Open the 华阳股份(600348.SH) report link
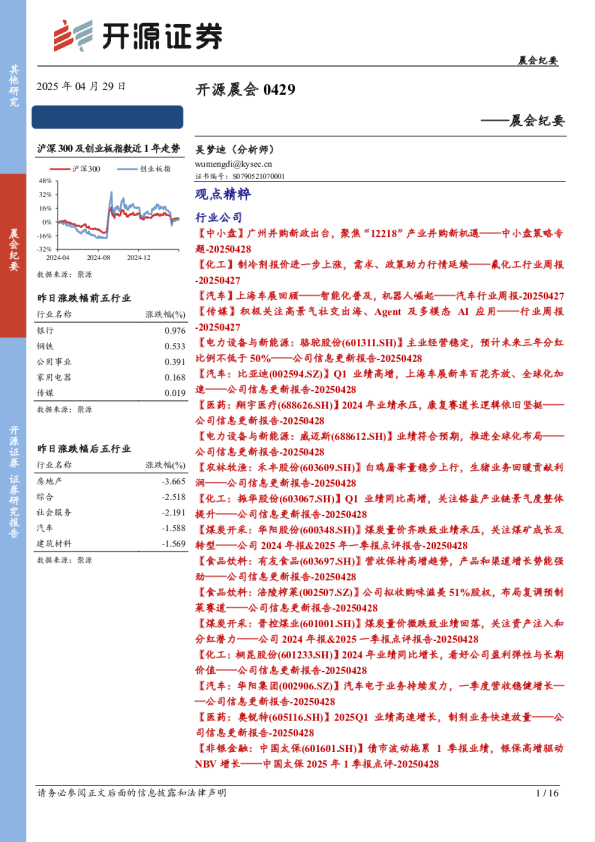595x842 pixels. [x=379, y=537]
